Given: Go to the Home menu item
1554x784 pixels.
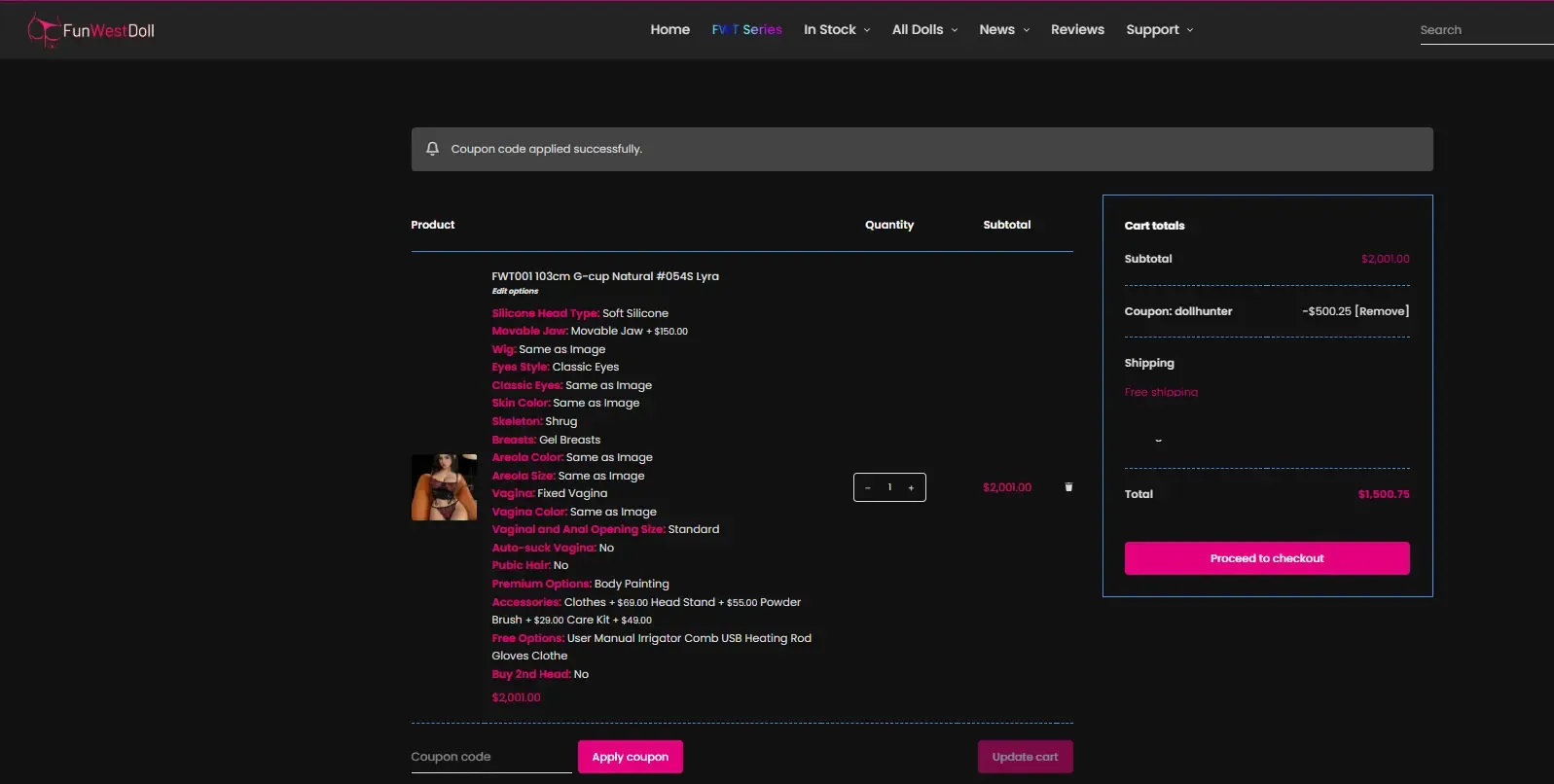Looking at the screenshot, I should click(x=670, y=29).
